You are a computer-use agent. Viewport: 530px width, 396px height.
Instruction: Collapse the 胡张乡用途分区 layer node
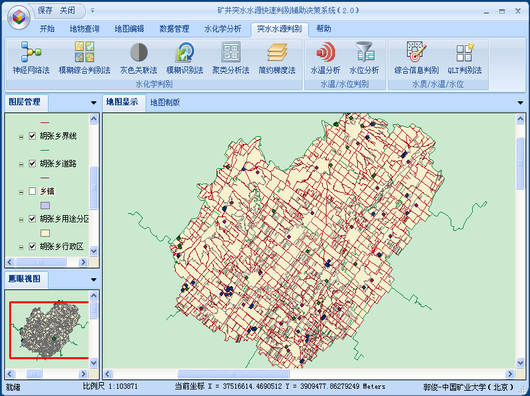click(x=21, y=220)
